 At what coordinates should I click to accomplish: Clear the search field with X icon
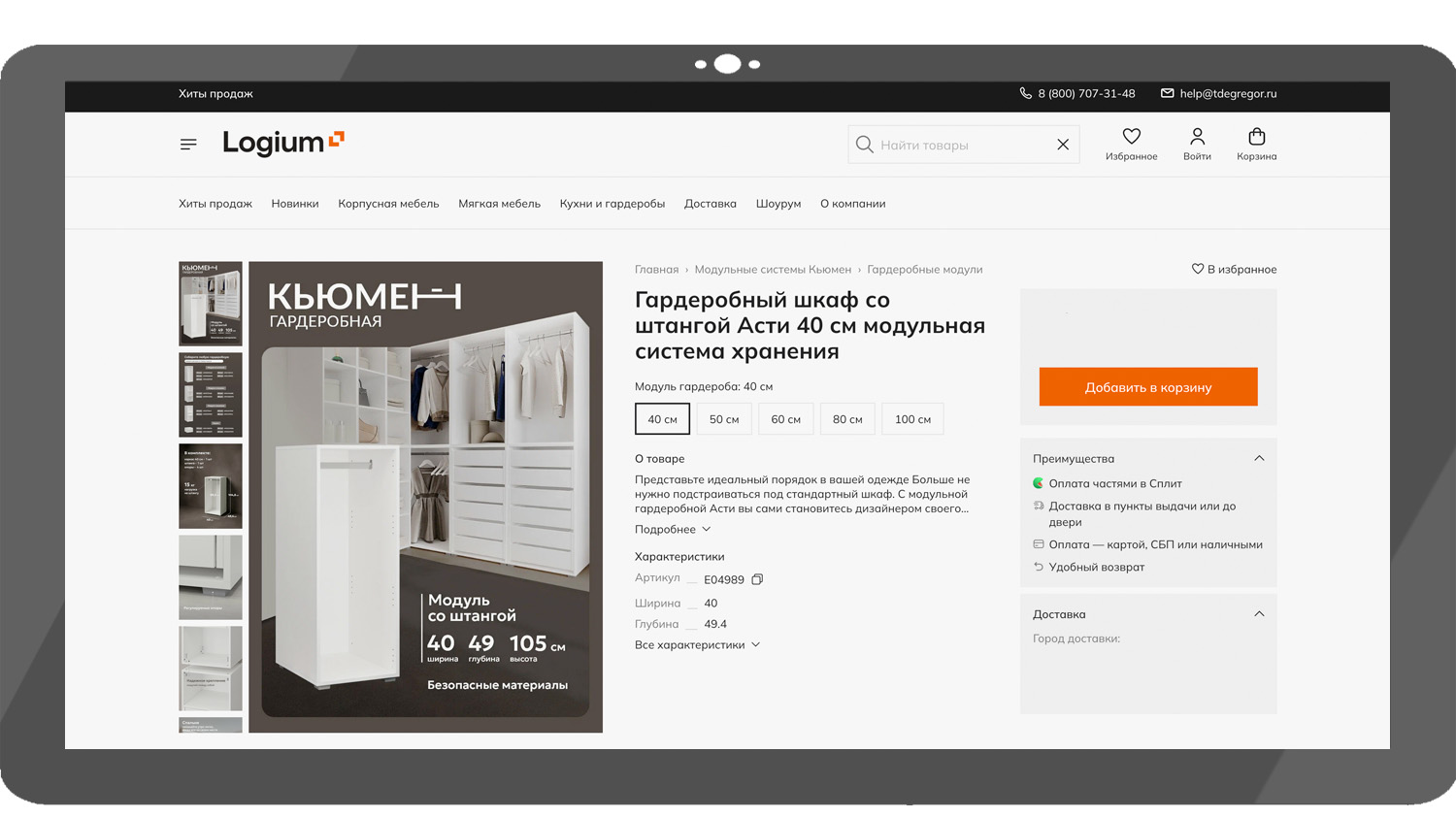click(1063, 145)
